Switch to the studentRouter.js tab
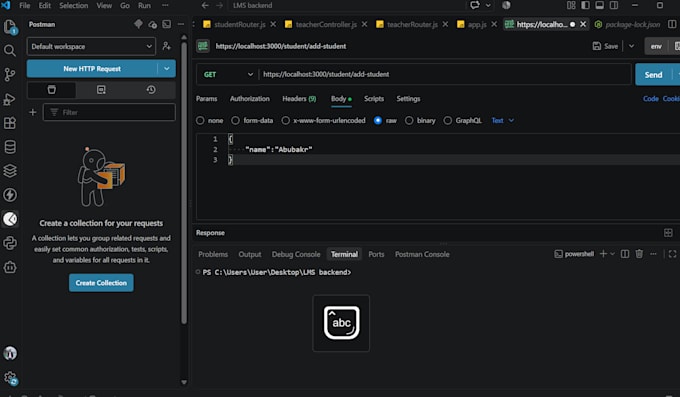The width and height of the screenshot is (680, 397). [x=239, y=24]
